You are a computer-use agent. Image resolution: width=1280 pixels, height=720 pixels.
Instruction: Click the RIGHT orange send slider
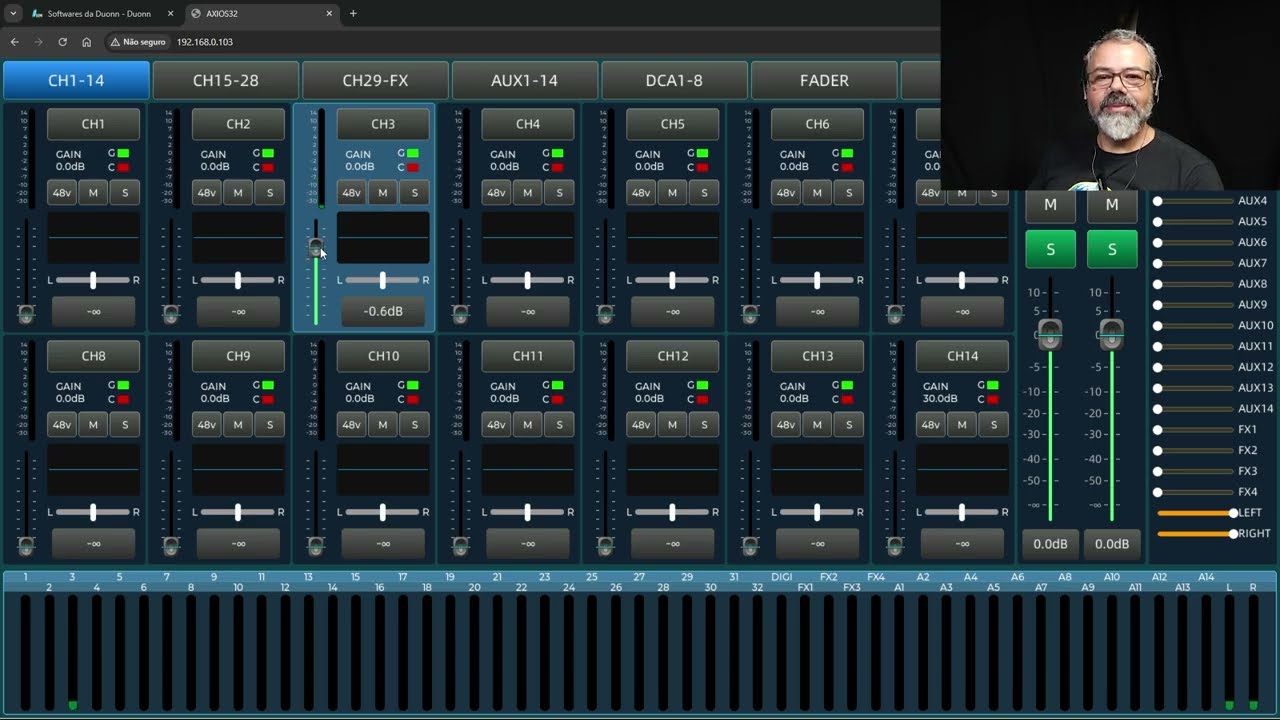[1196, 534]
